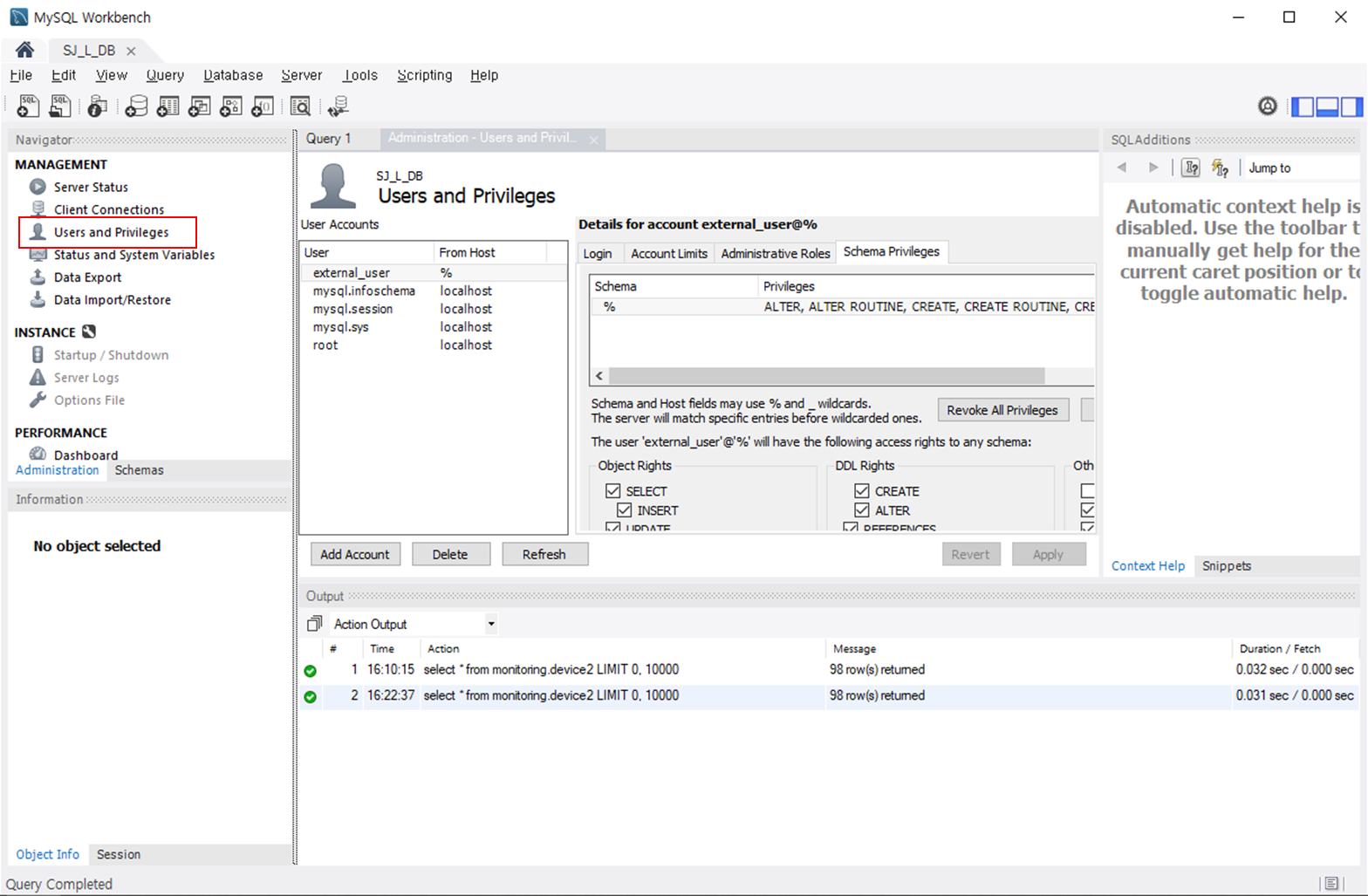
Task: Switch to the Login tab
Action: 598,253
